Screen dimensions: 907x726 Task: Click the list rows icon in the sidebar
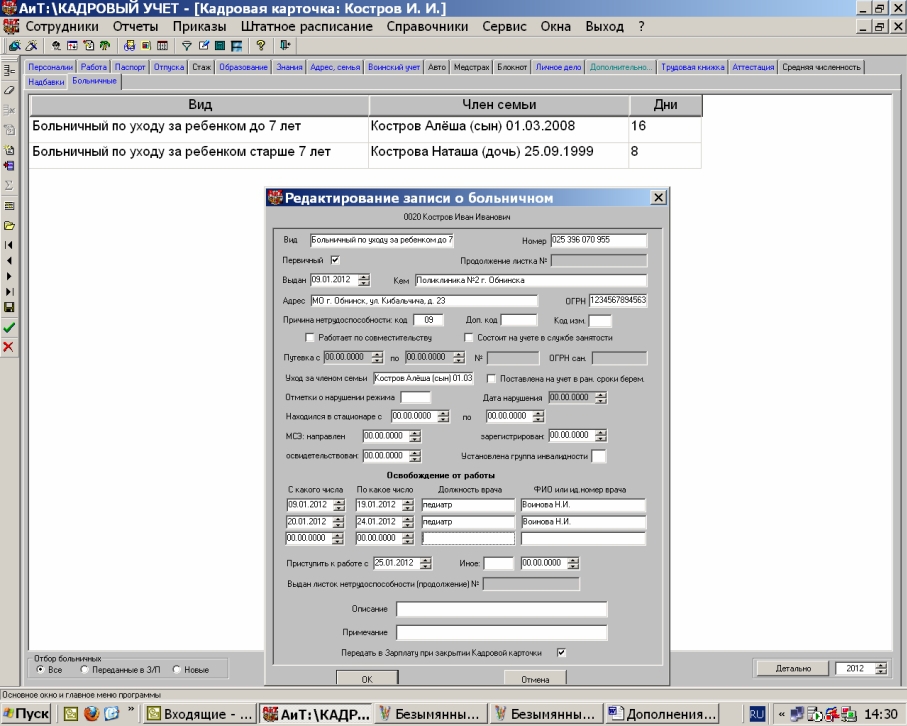(9, 206)
